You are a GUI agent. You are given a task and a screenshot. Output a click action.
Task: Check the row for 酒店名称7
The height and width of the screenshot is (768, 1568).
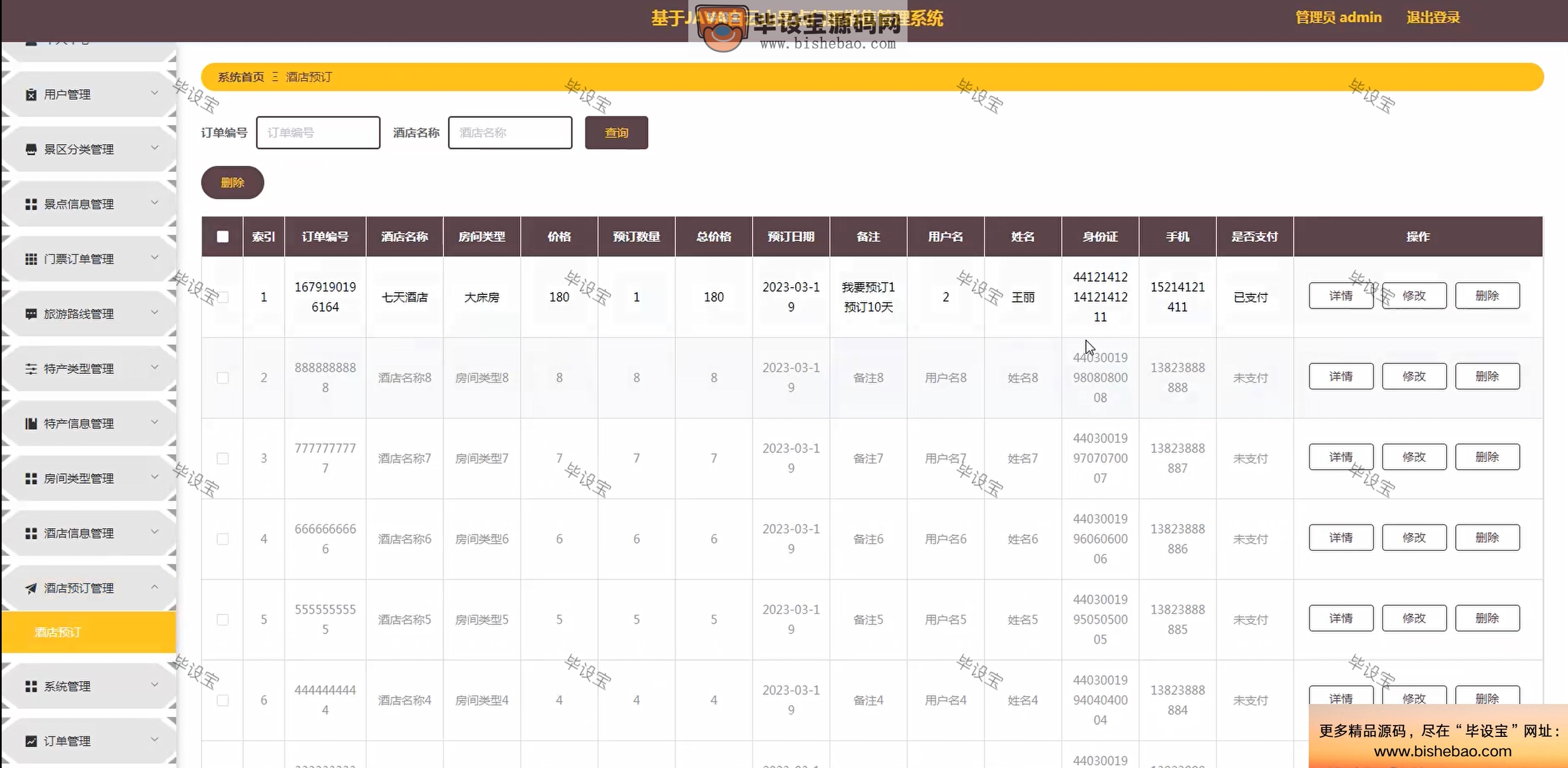coord(223,458)
